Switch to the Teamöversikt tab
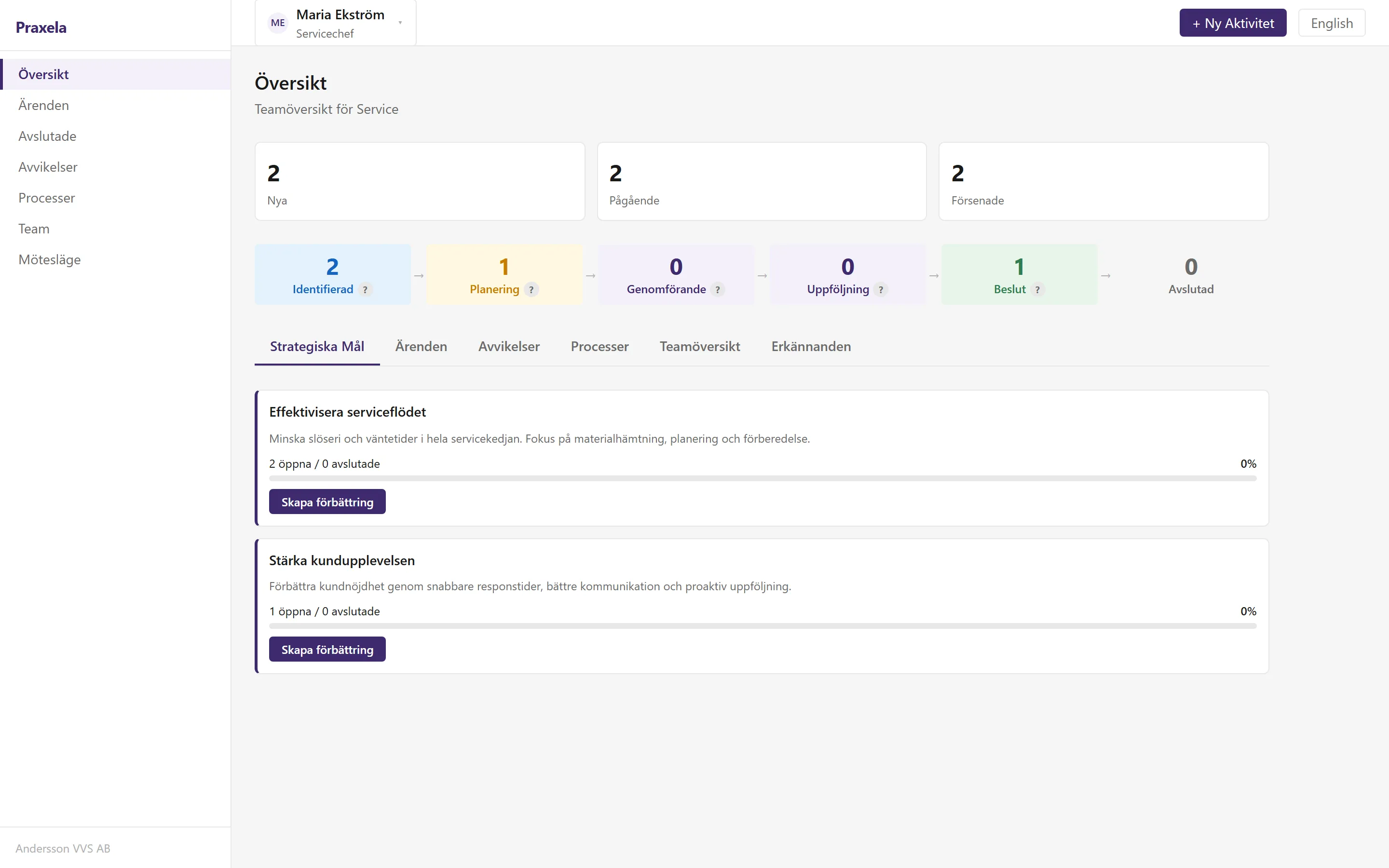This screenshot has width=1389, height=868. coord(700,346)
